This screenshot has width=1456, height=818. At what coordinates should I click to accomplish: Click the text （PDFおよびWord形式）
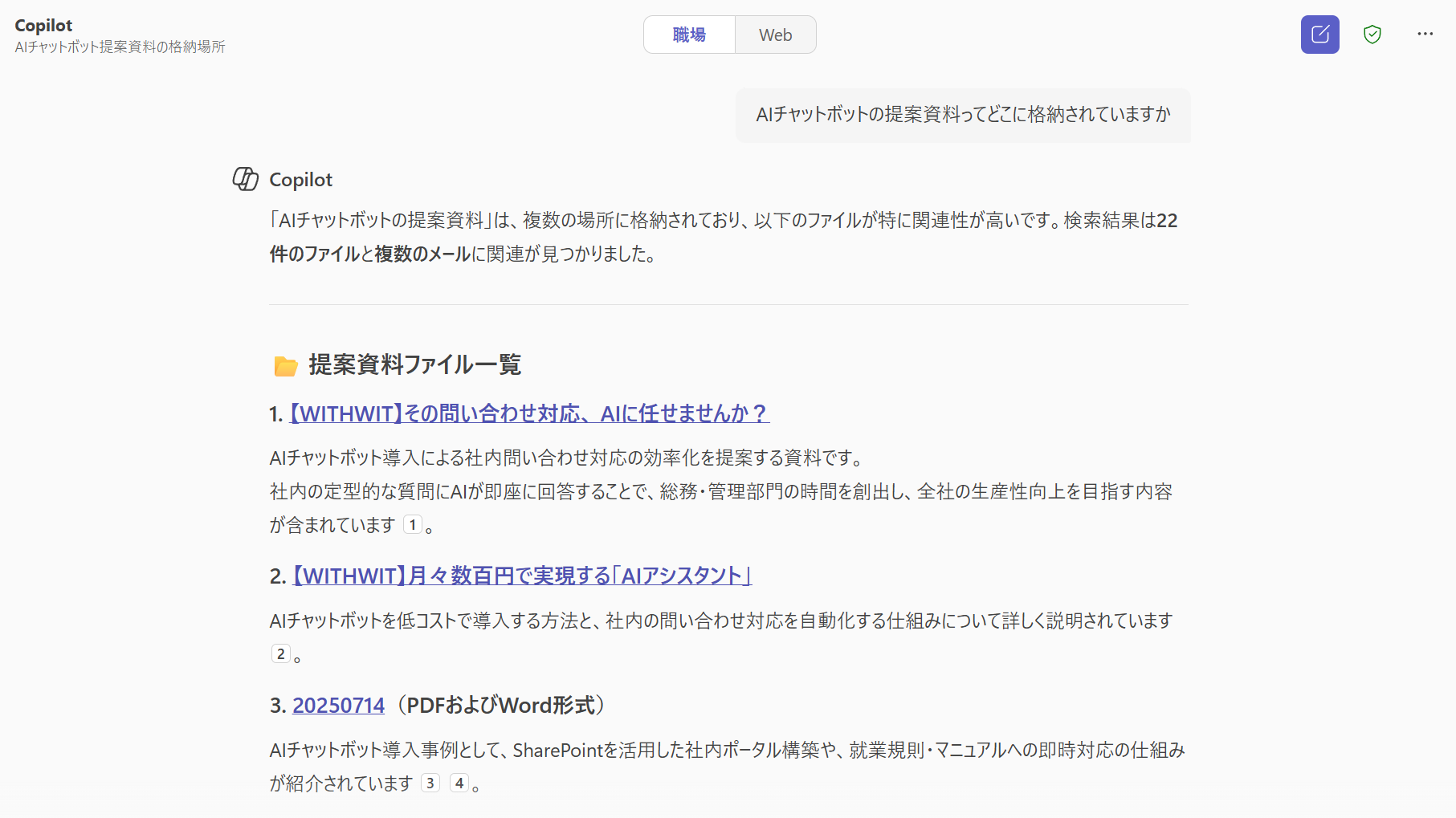pos(501,705)
